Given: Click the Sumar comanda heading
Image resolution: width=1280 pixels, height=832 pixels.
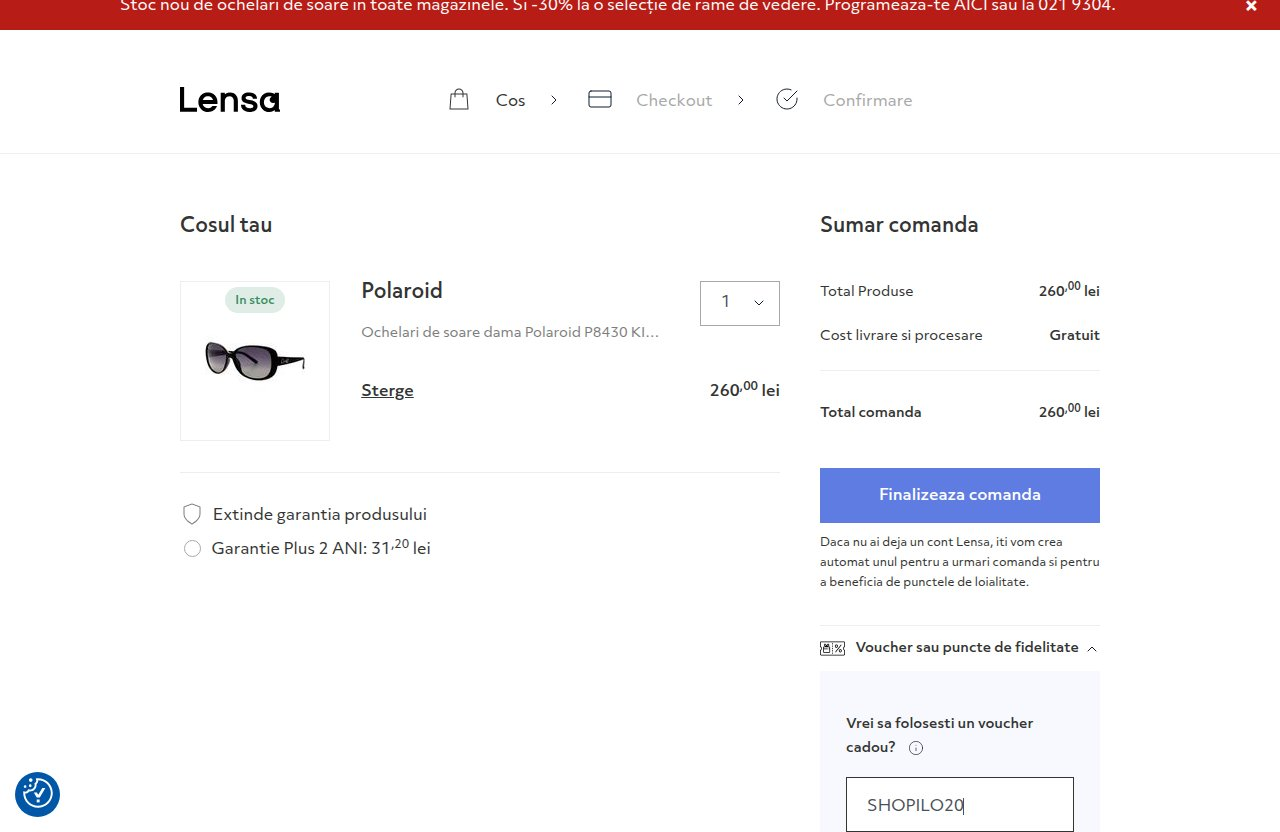Looking at the screenshot, I should pyautogui.click(x=899, y=224).
